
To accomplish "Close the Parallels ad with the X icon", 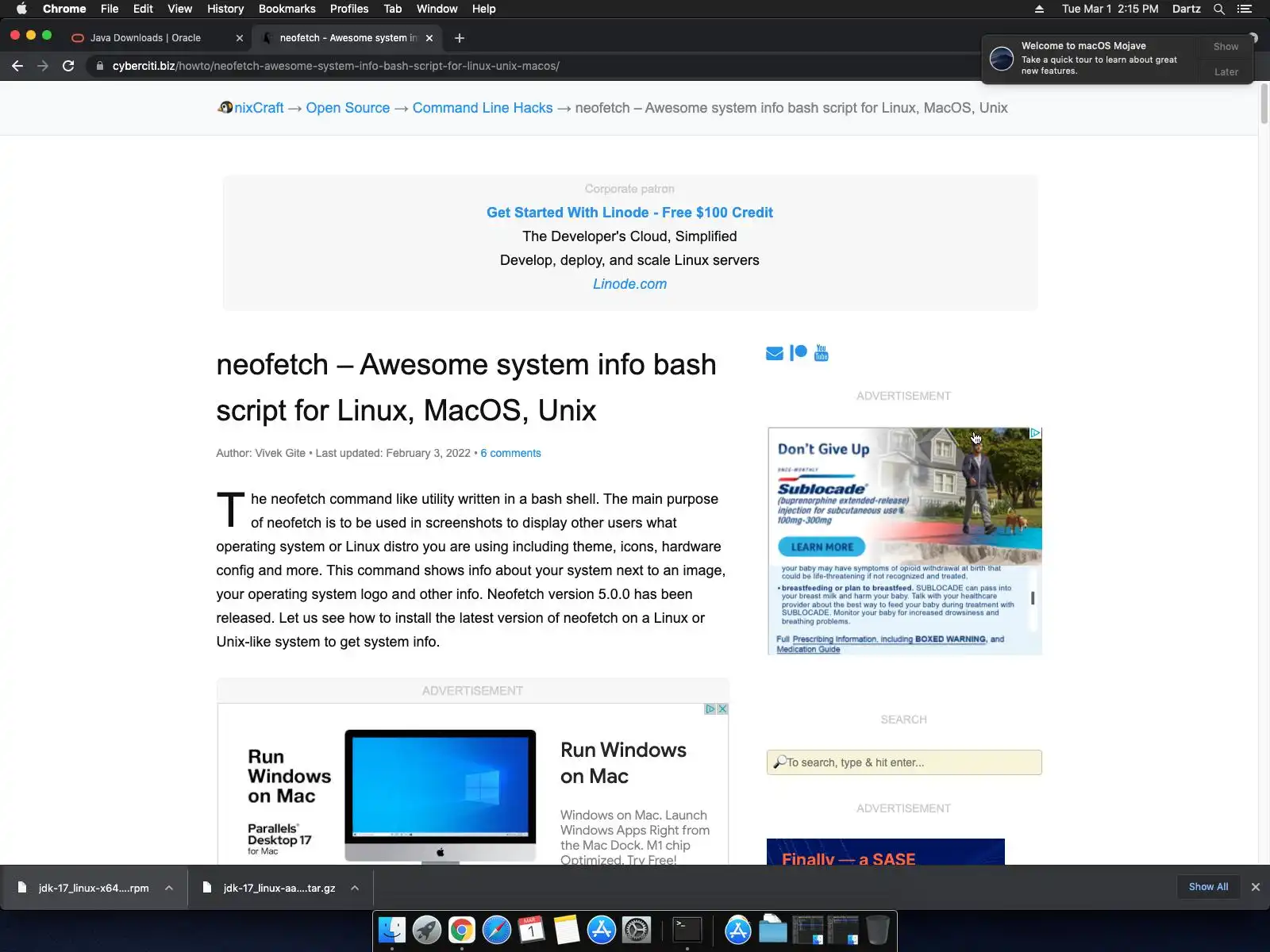I will point(722,708).
